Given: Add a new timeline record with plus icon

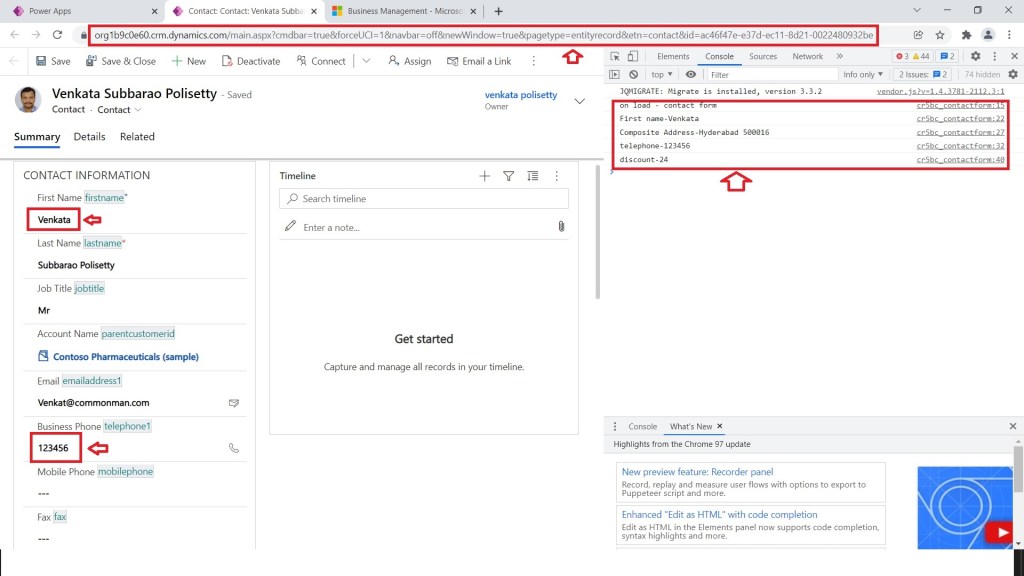Looking at the screenshot, I should 485,176.
